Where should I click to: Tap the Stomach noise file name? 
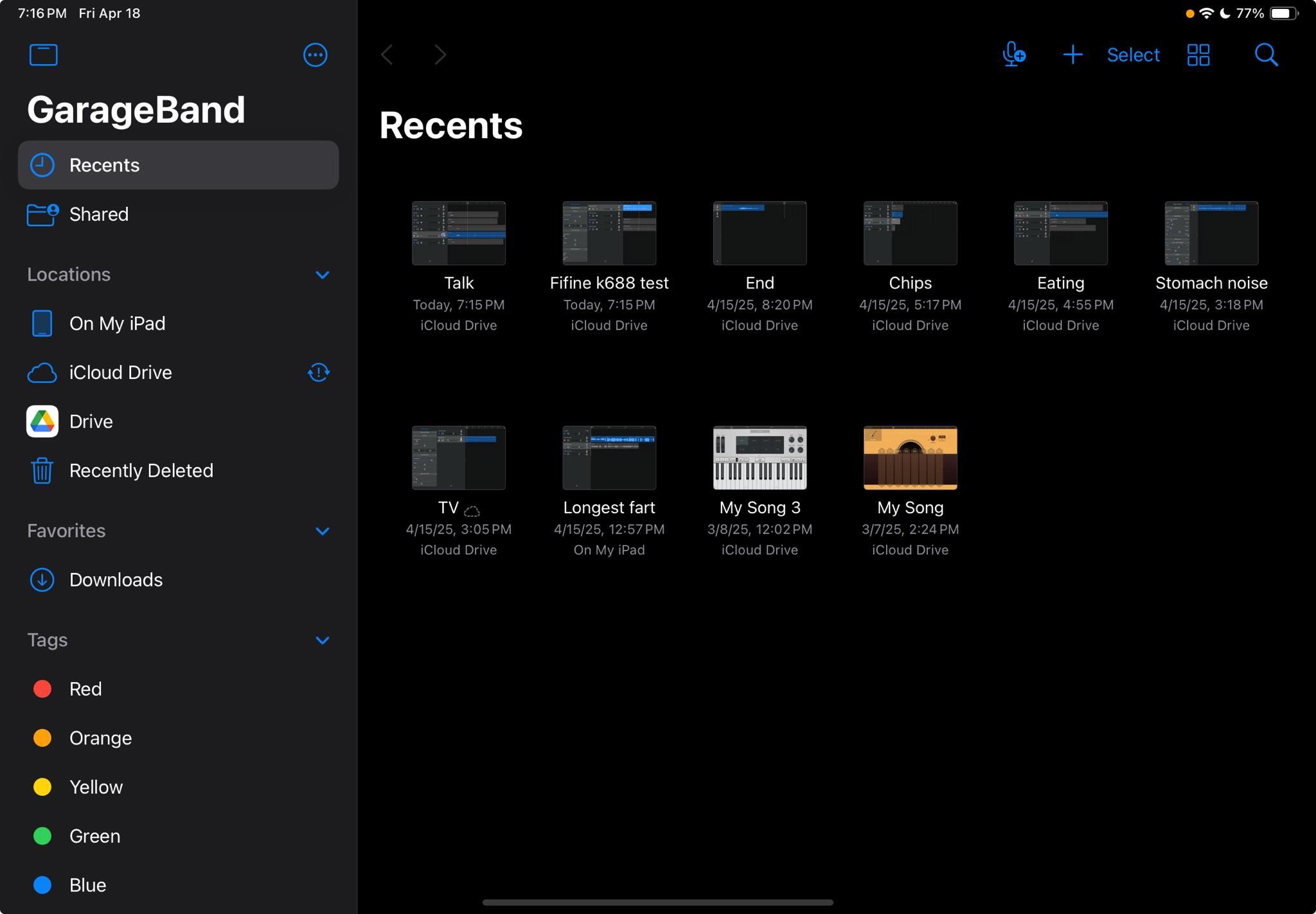coord(1211,283)
